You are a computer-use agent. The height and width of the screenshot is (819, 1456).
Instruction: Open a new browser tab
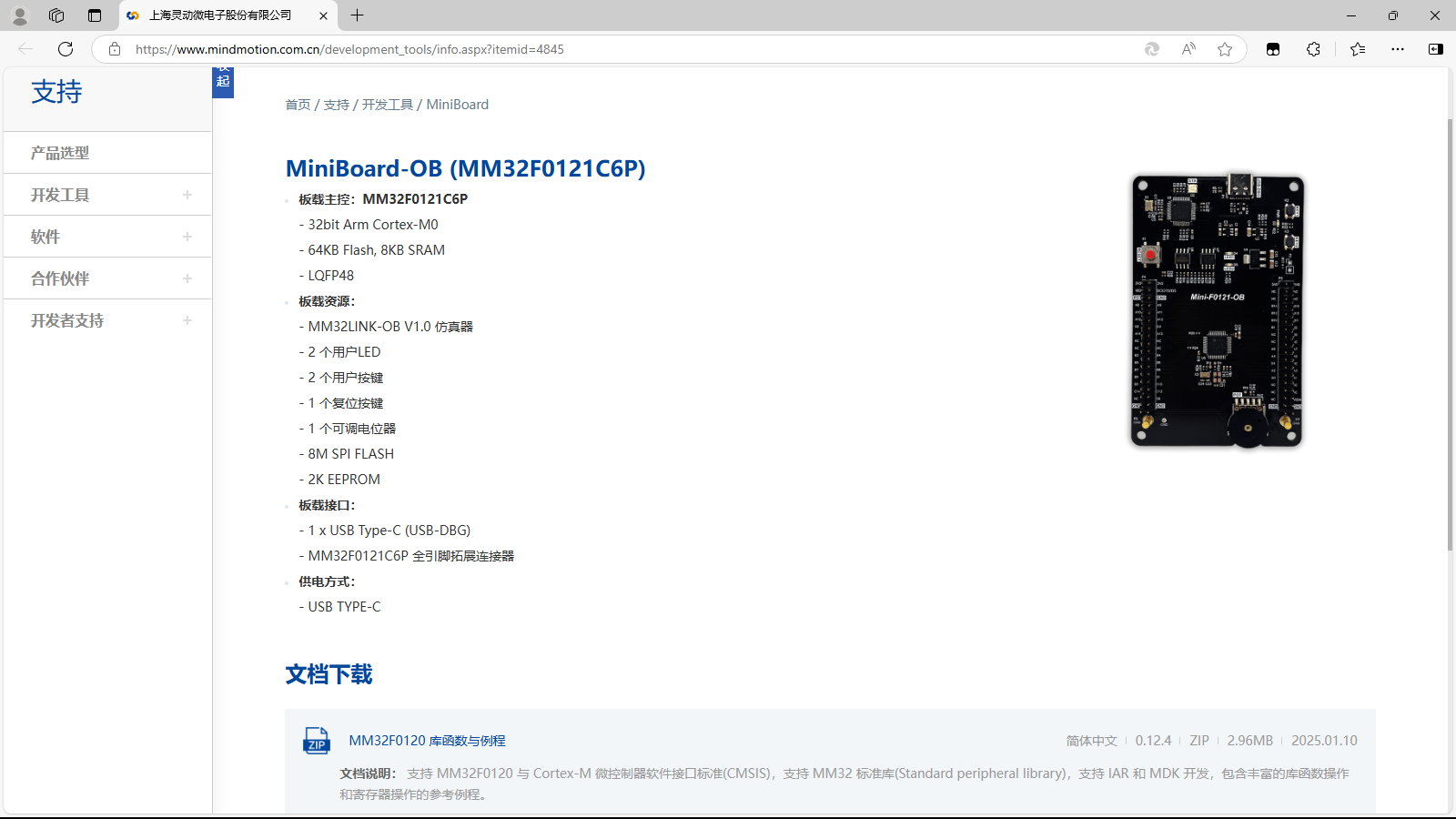pyautogui.click(x=358, y=15)
